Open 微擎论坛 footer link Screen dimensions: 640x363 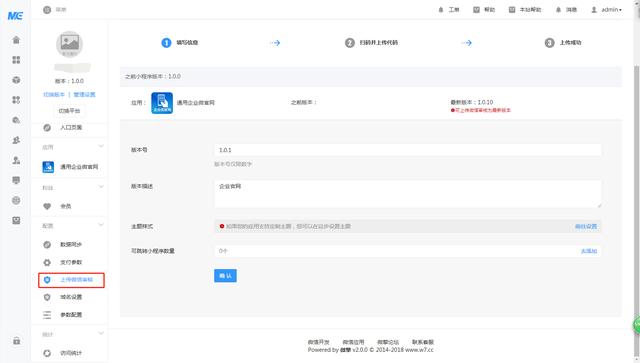pyautogui.click(x=388, y=342)
